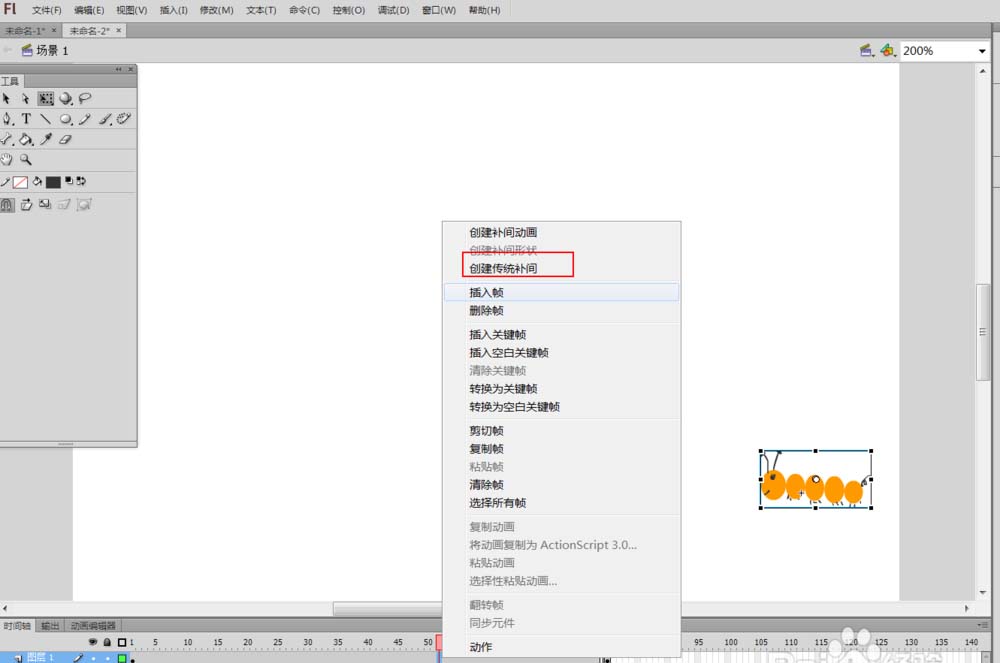Choose 插入空白关键帧 from context menu

561,353
